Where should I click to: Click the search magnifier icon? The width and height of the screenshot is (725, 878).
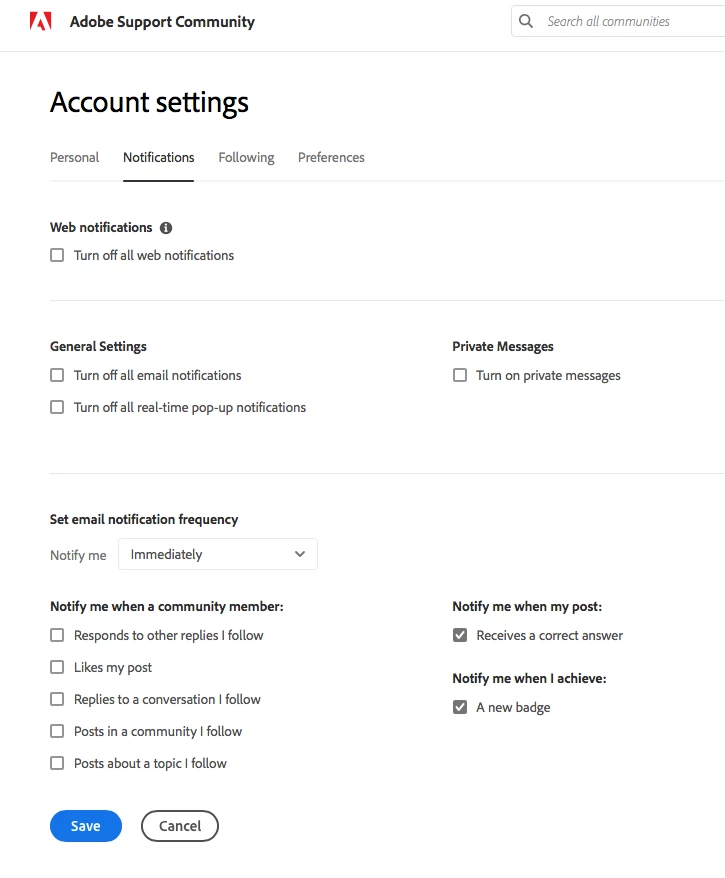point(527,21)
